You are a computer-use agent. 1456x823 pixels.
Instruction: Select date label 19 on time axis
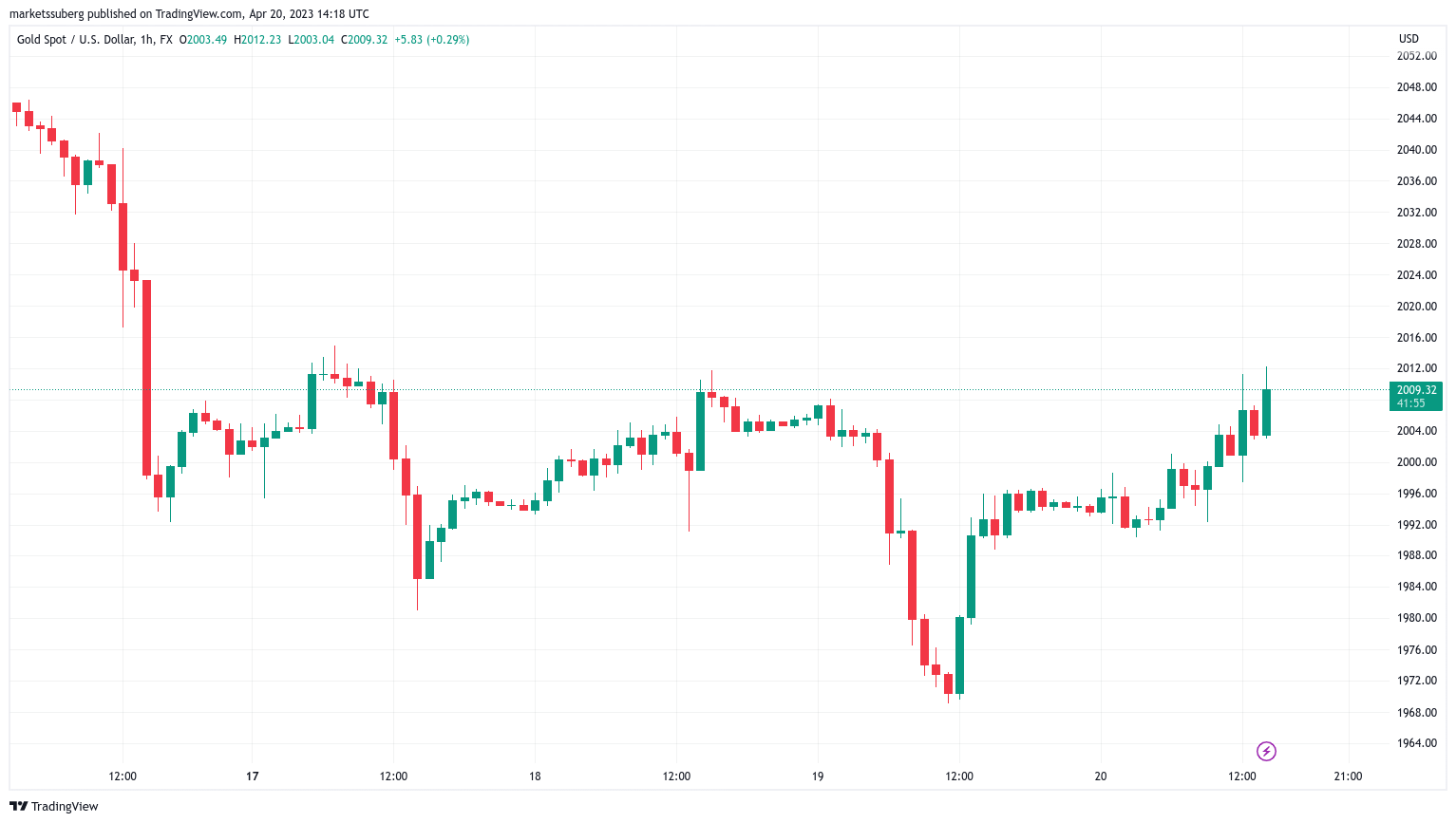(818, 776)
